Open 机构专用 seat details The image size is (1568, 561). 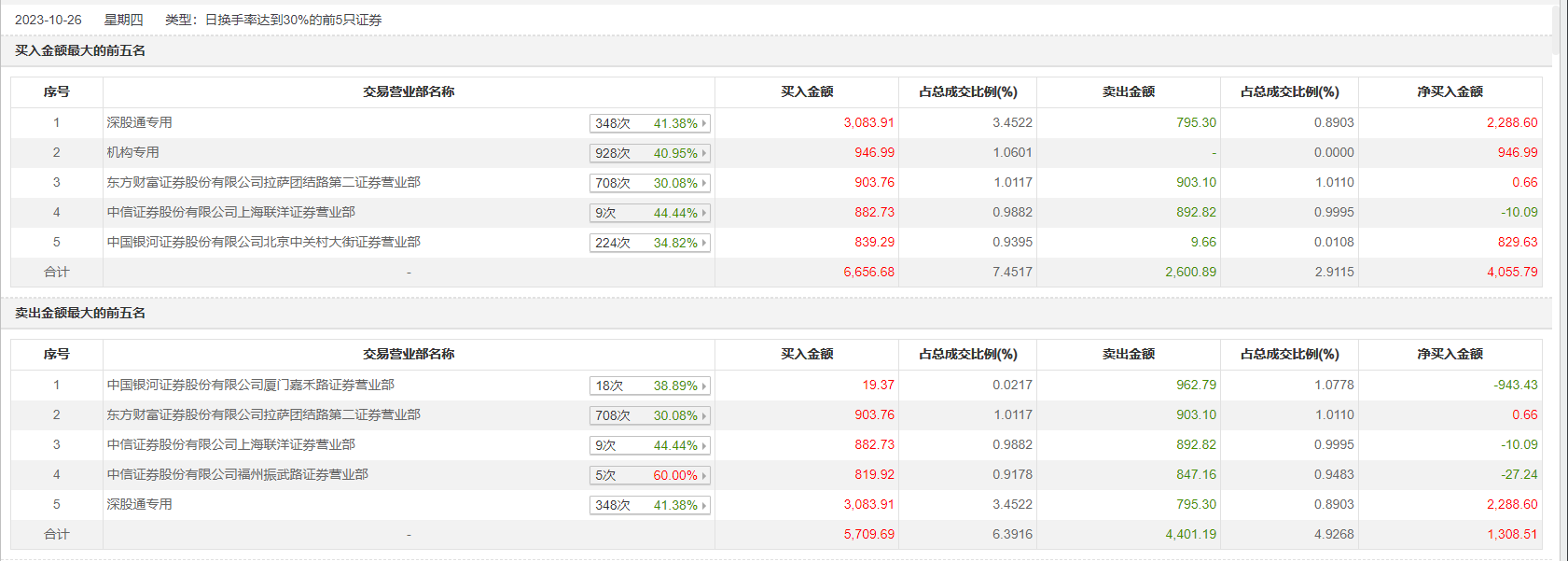pos(132,152)
